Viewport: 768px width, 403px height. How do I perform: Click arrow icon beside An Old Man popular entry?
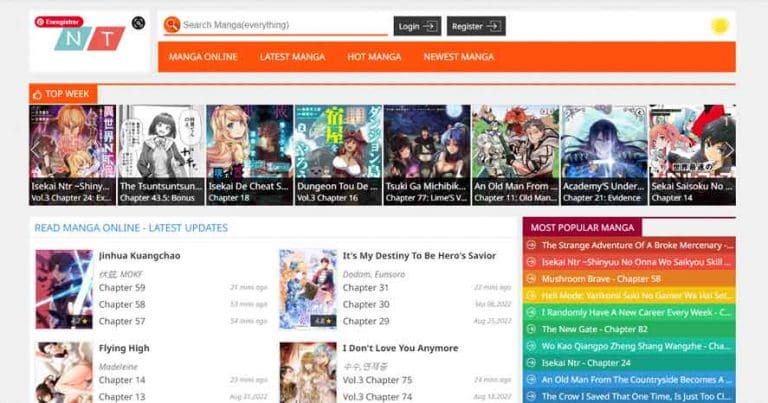coord(531,379)
